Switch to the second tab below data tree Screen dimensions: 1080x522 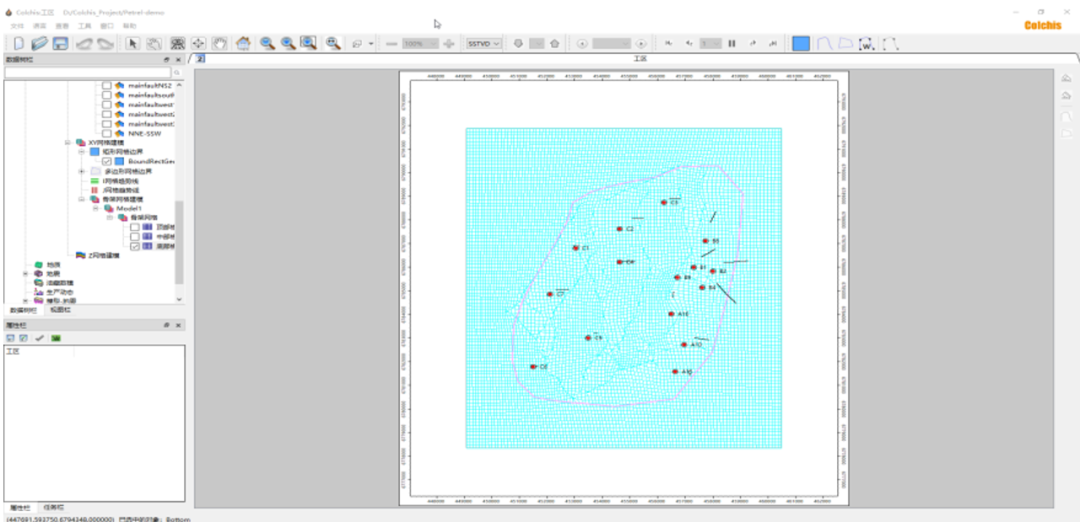61,310
